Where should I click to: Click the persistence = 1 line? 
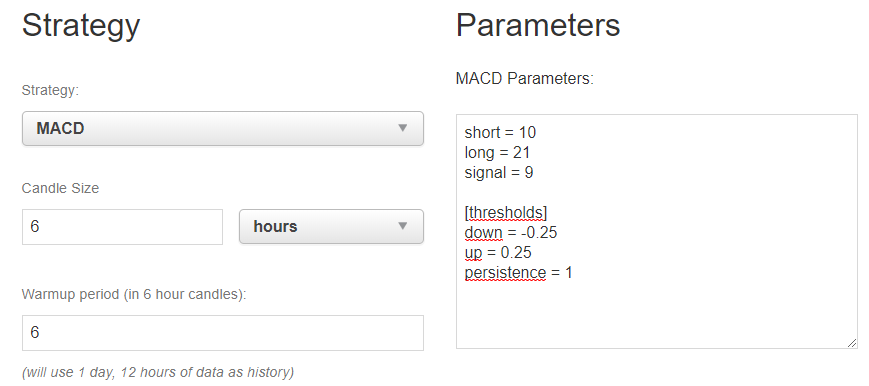click(x=518, y=273)
